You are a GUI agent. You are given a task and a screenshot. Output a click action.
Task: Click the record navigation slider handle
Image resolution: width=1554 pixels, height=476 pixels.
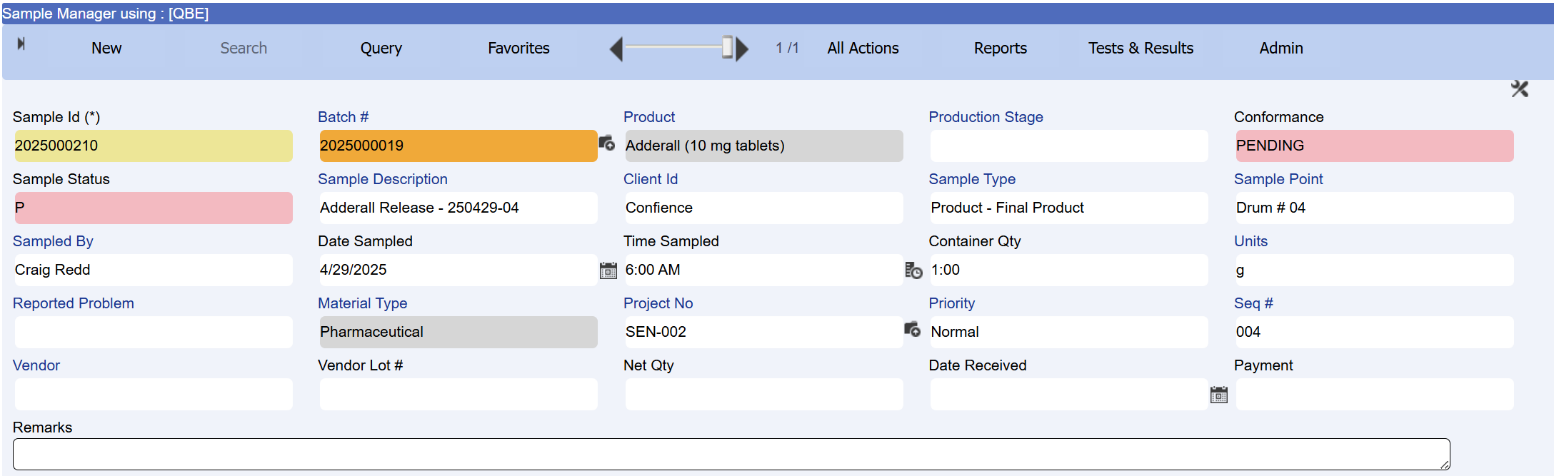[x=728, y=48]
